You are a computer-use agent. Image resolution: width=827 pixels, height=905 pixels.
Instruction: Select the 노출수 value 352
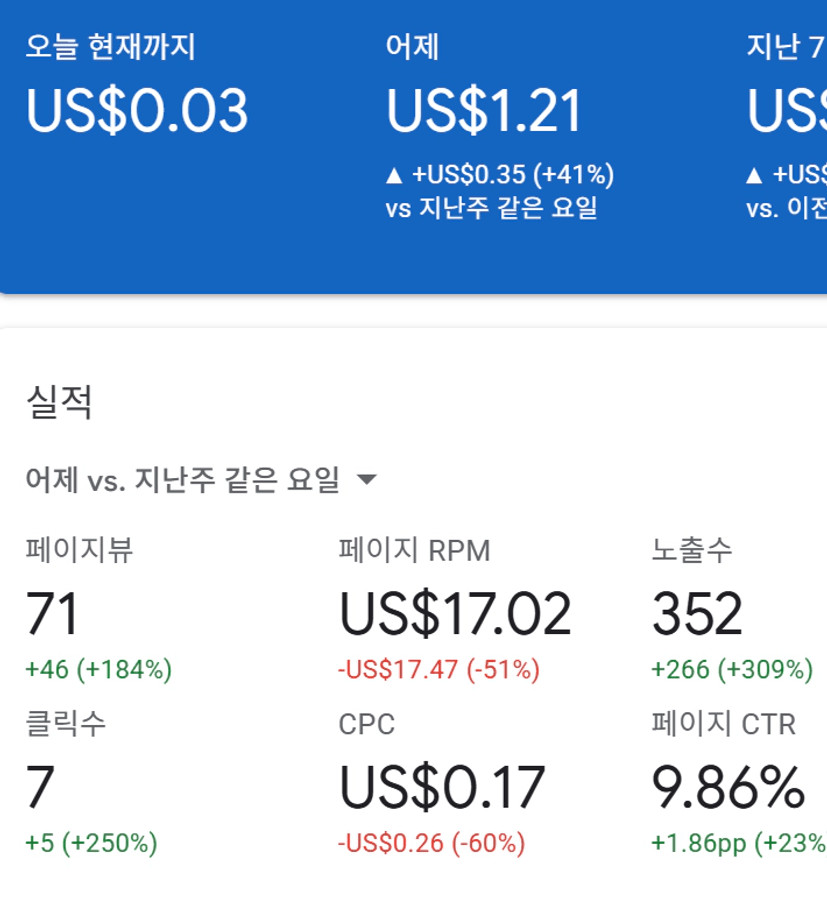point(697,614)
